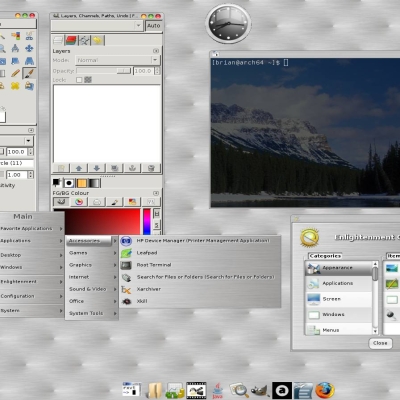Open HP Device Manager menu entry
The width and height of the screenshot is (400, 400).
coord(200,241)
